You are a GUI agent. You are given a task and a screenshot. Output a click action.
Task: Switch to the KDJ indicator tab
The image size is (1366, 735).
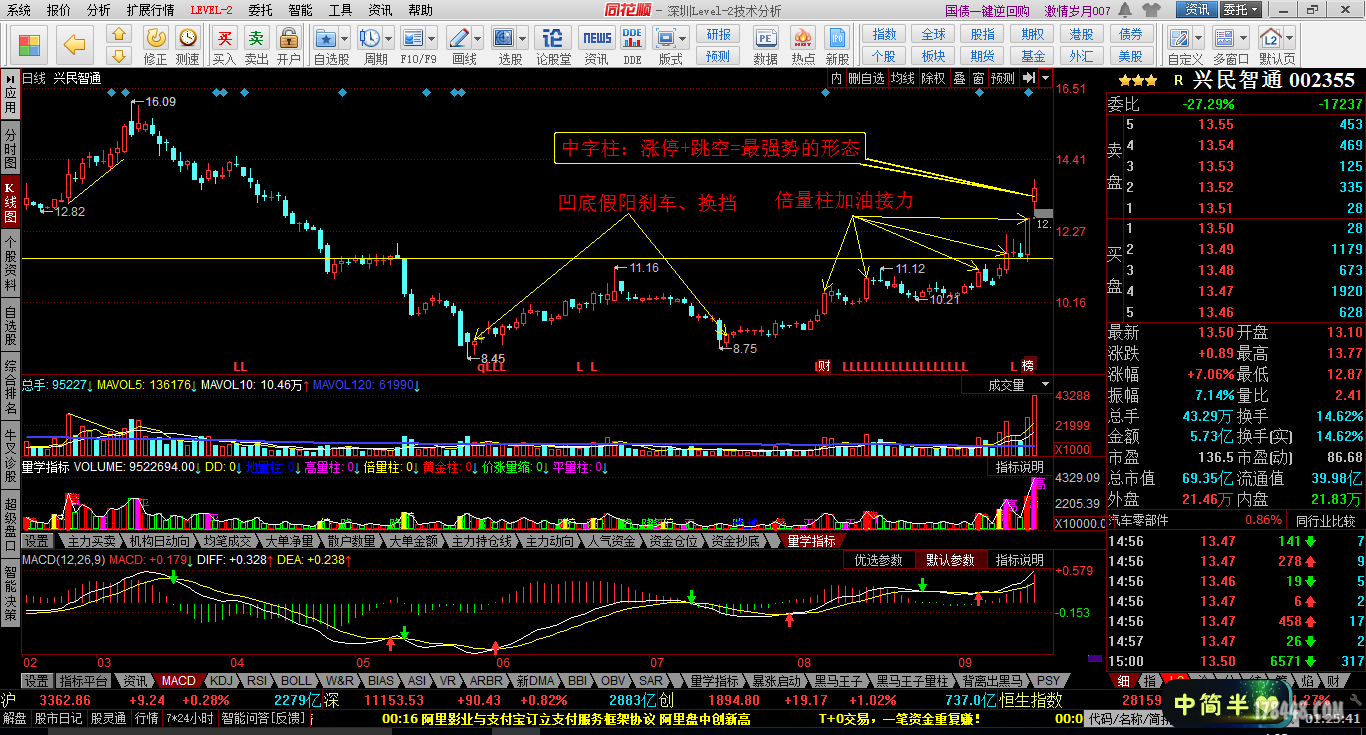(221, 680)
